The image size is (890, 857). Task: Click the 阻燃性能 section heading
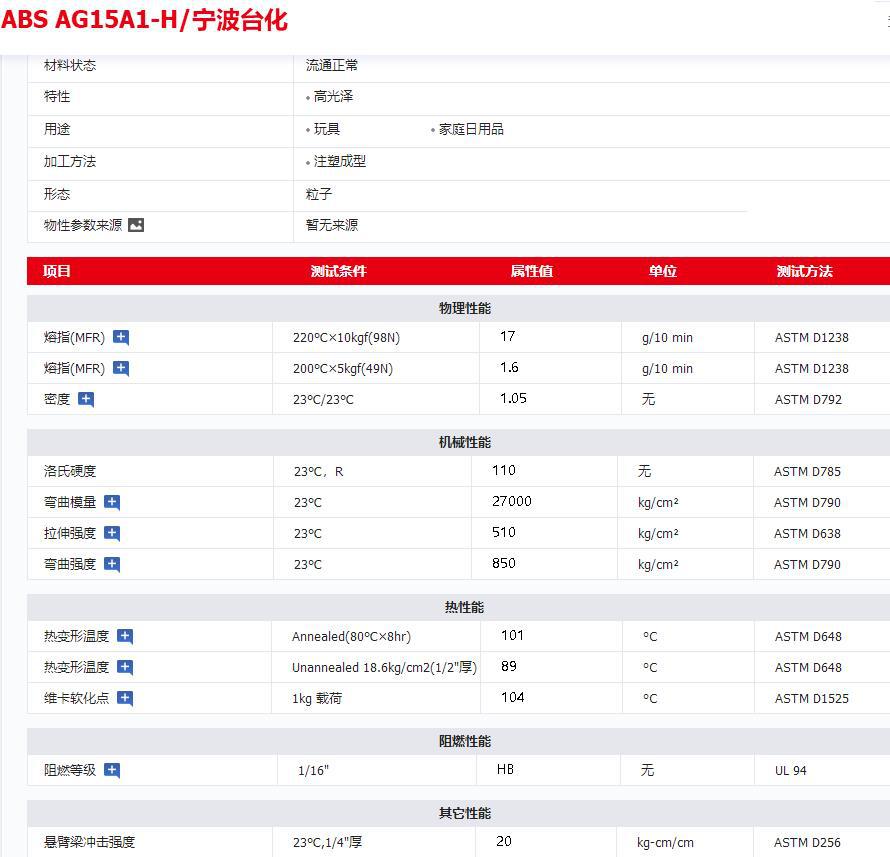(x=464, y=741)
